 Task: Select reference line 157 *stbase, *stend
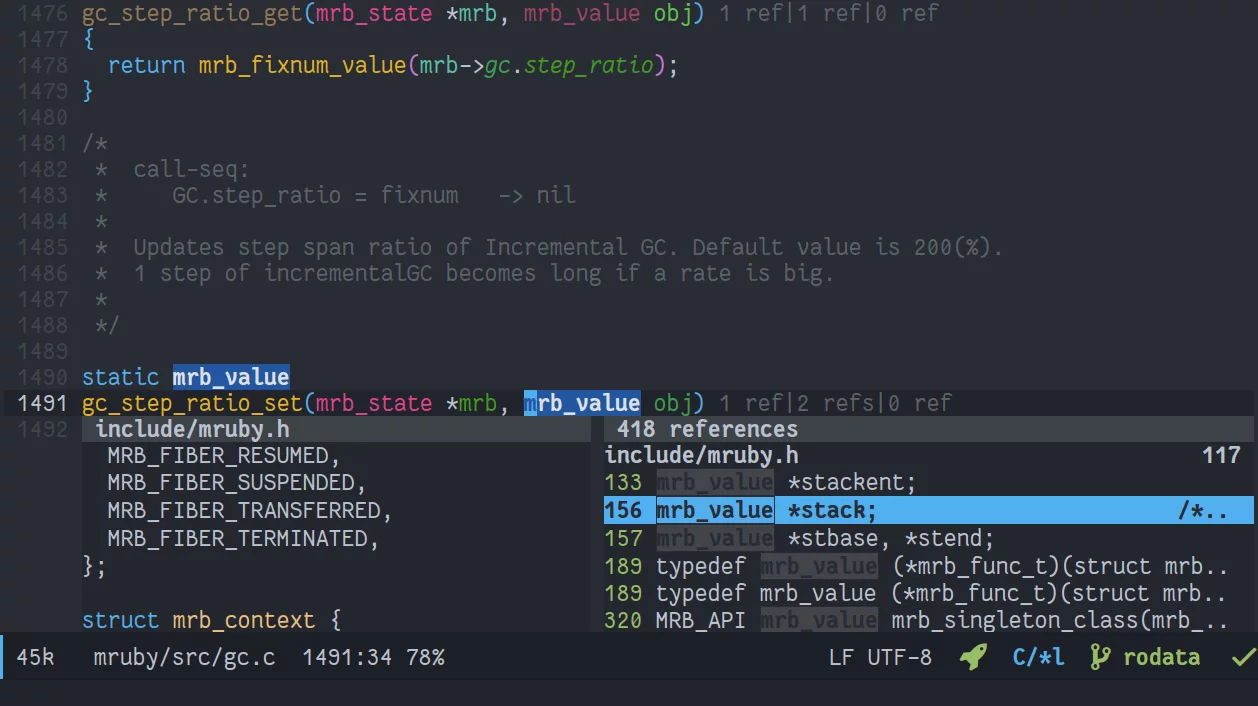point(928,538)
